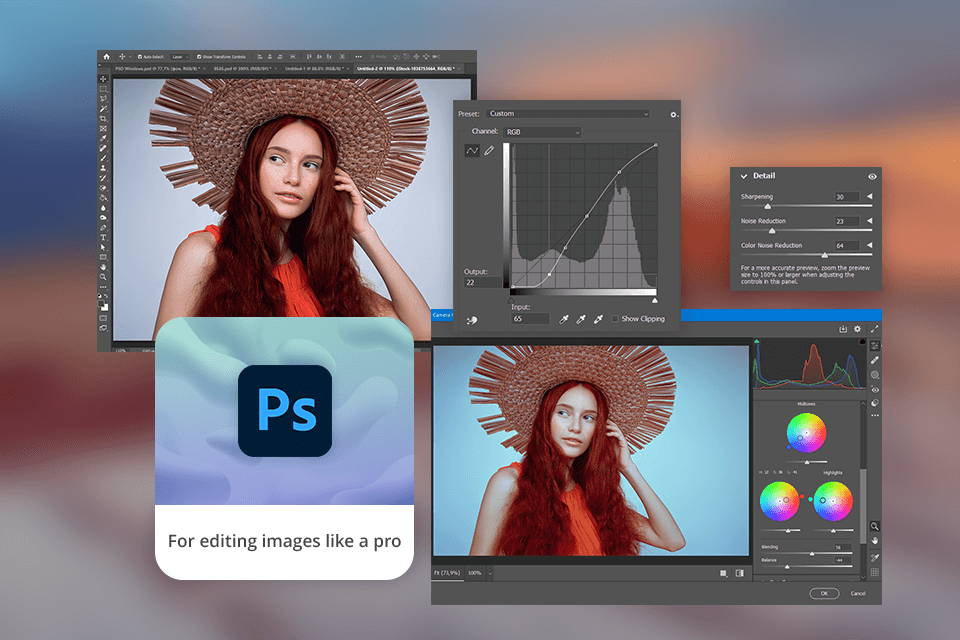Select Camera Raw Hand tool
The width and height of the screenshot is (960, 640).
click(x=875, y=541)
